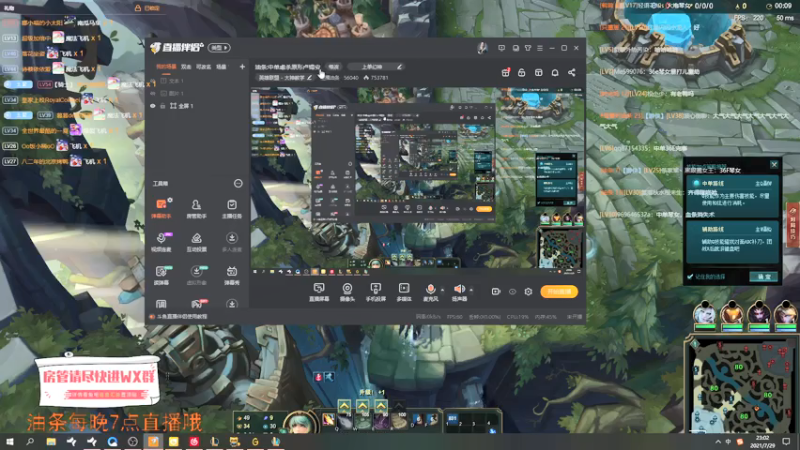Click the pill button after stream title
The image size is (800, 450).
333,67
